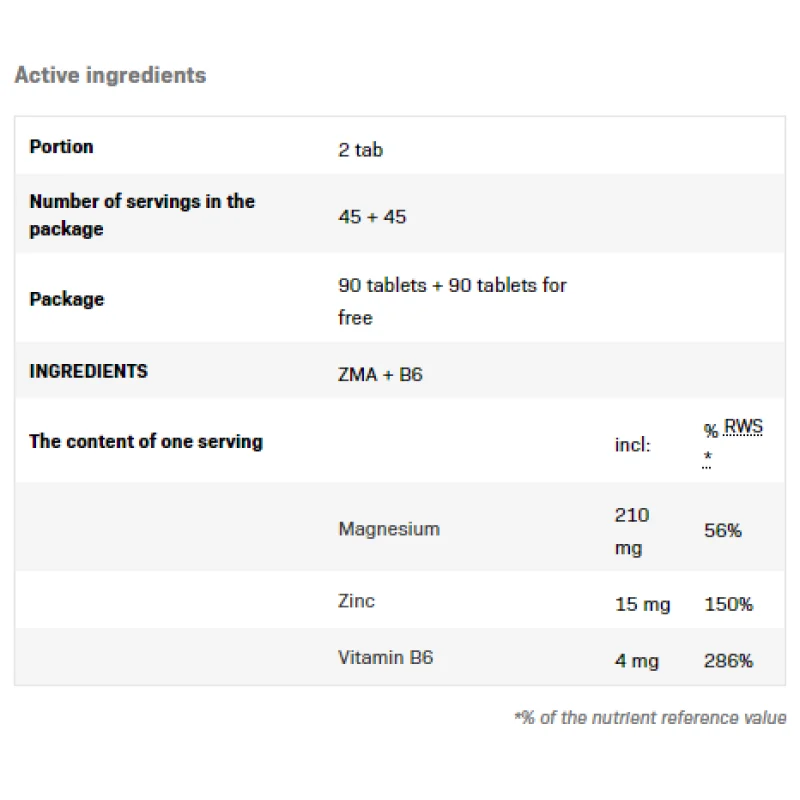The image size is (800, 800).
Task: Click the "Portion" row label
Action: pyautogui.click(x=61, y=147)
